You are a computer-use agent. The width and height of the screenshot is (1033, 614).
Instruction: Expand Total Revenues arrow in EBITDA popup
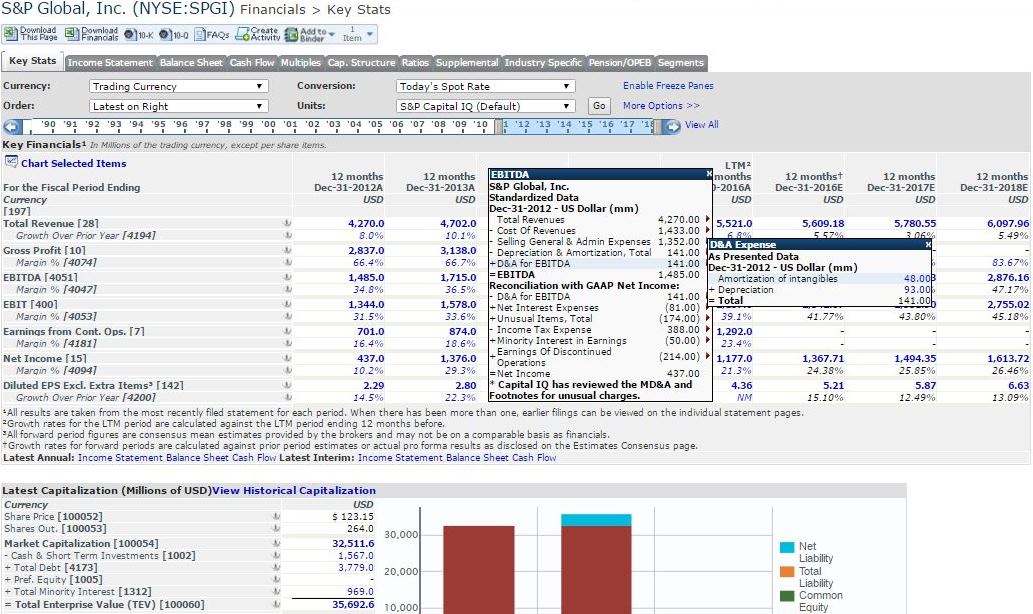coord(708,219)
